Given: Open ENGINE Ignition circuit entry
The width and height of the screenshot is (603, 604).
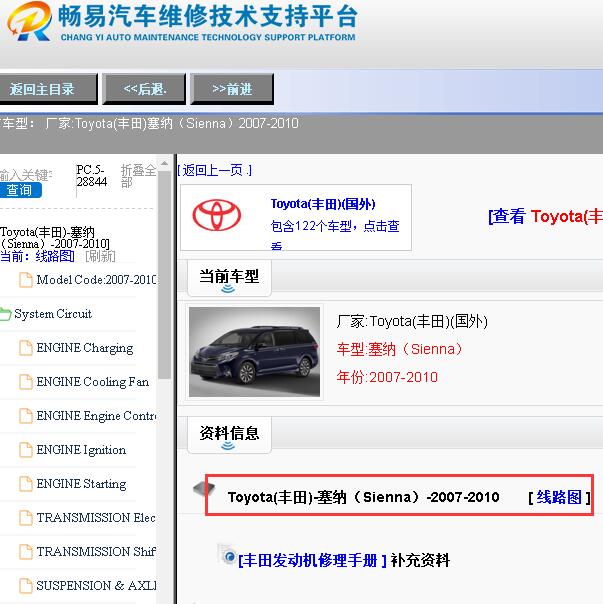Looking at the screenshot, I should [81, 450].
